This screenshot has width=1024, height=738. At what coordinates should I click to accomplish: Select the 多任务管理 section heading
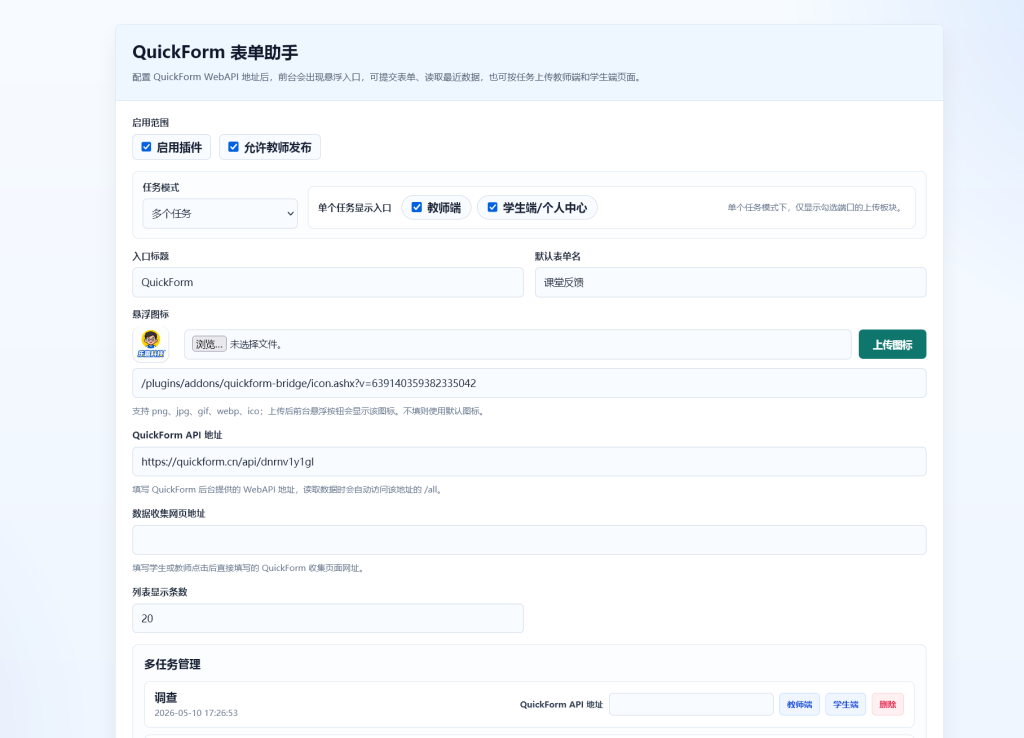click(x=172, y=664)
